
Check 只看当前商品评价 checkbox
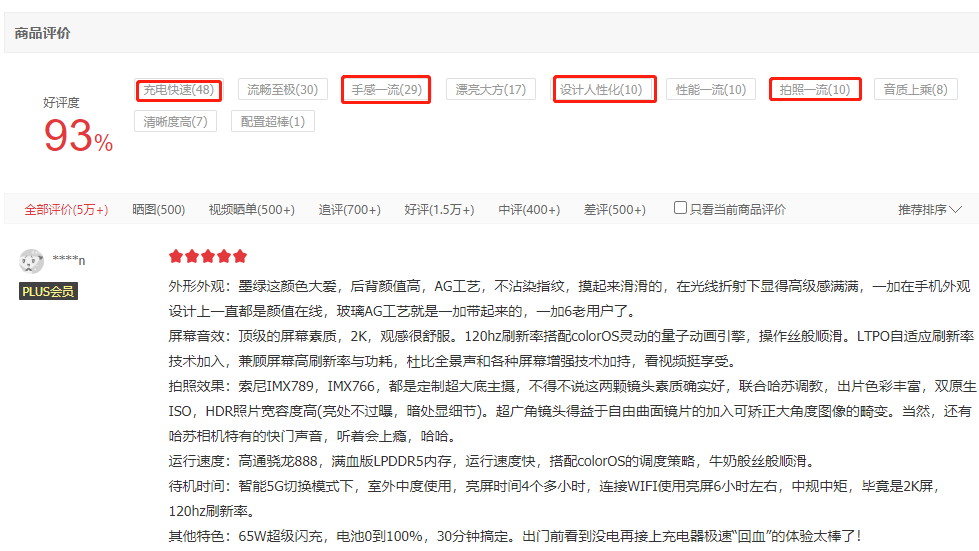(x=680, y=208)
